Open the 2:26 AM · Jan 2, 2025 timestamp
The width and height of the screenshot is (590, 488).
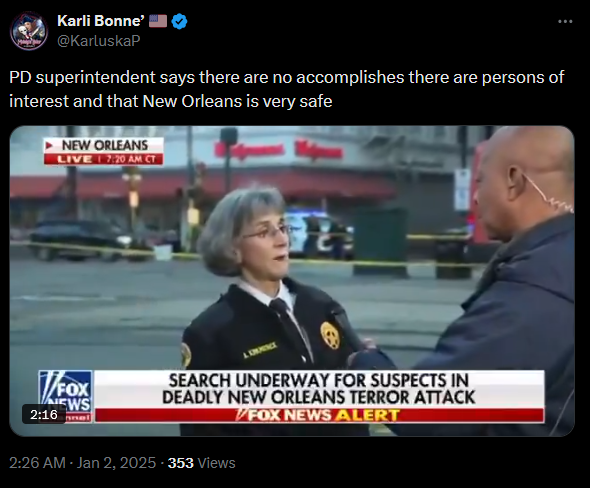coord(82,463)
